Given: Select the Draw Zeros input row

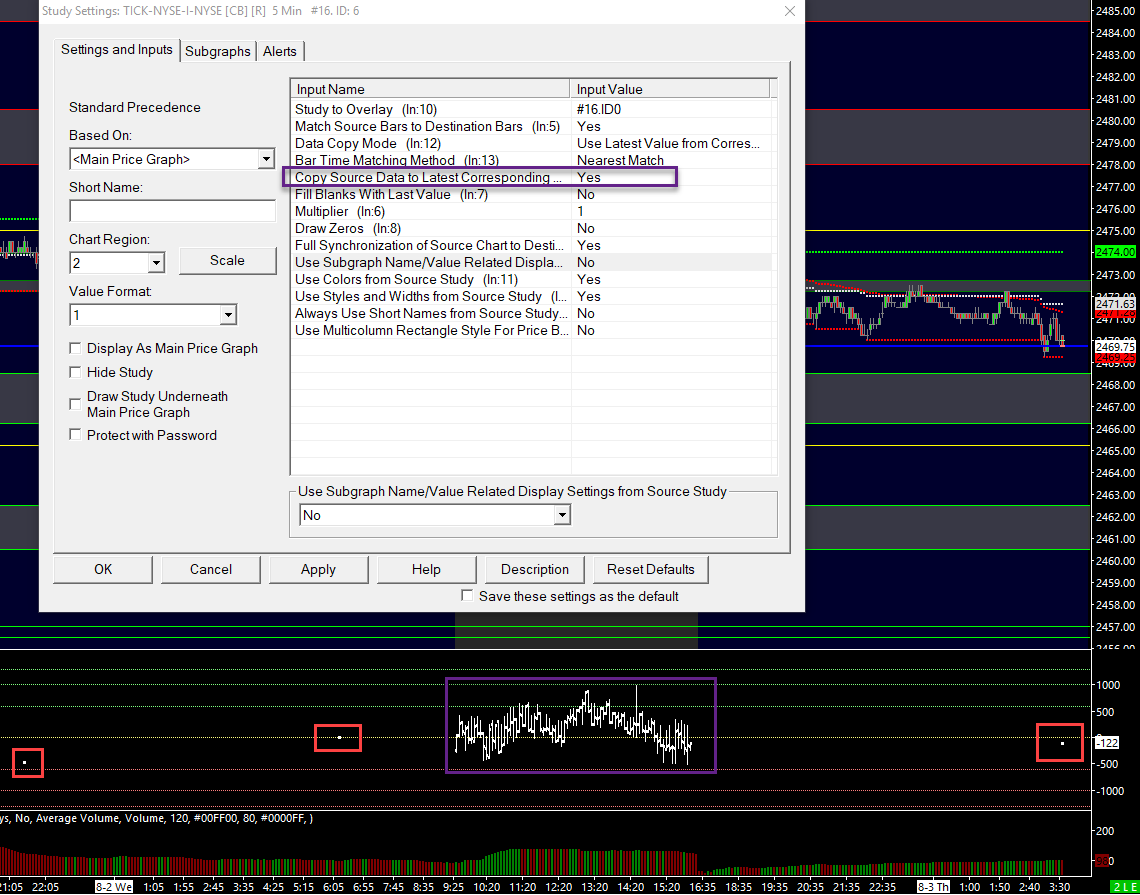Looking at the screenshot, I should (531, 228).
